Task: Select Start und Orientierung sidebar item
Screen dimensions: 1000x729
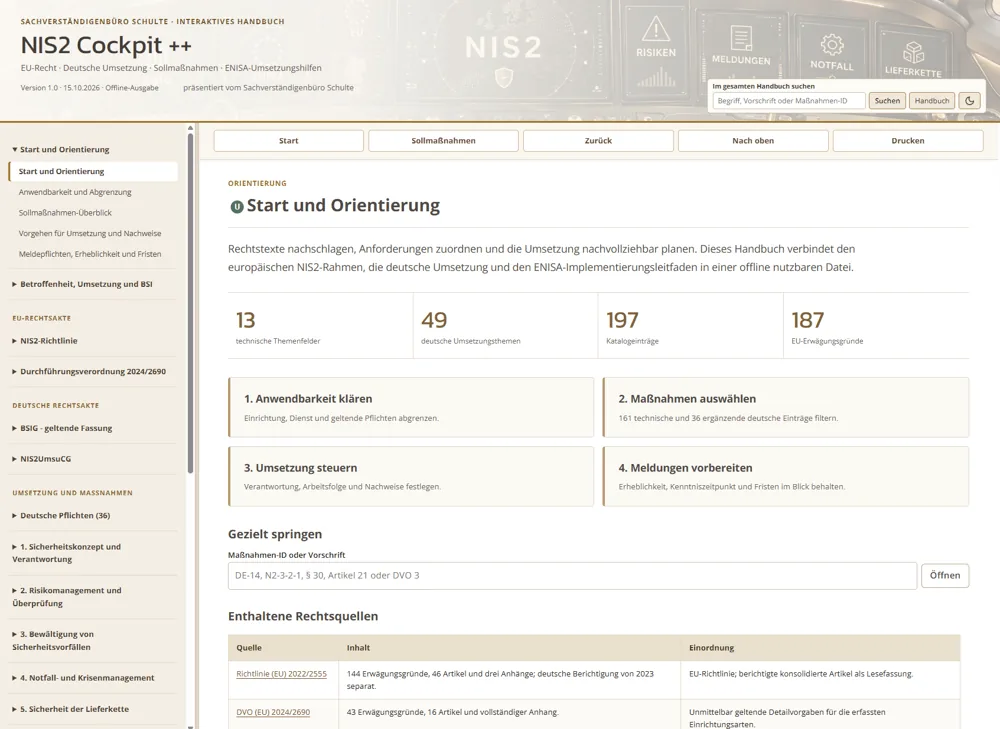Action: click(93, 172)
